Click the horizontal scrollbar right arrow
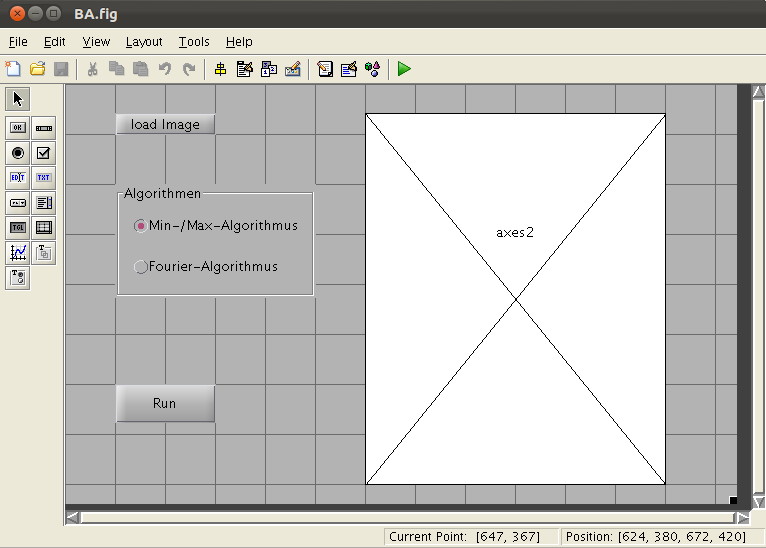The image size is (766, 548). click(x=741, y=518)
